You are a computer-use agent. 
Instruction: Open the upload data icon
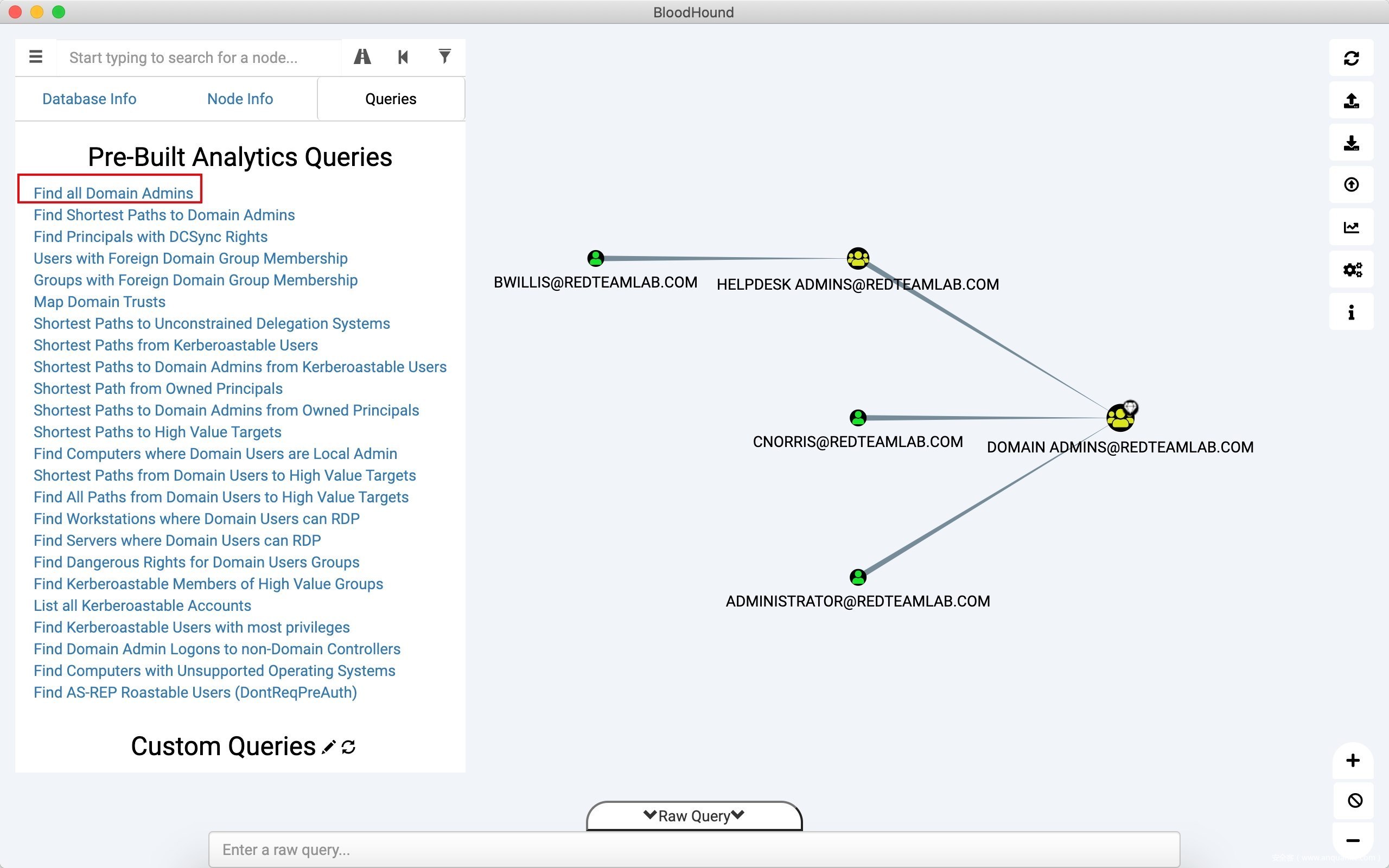(x=1351, y=185)
